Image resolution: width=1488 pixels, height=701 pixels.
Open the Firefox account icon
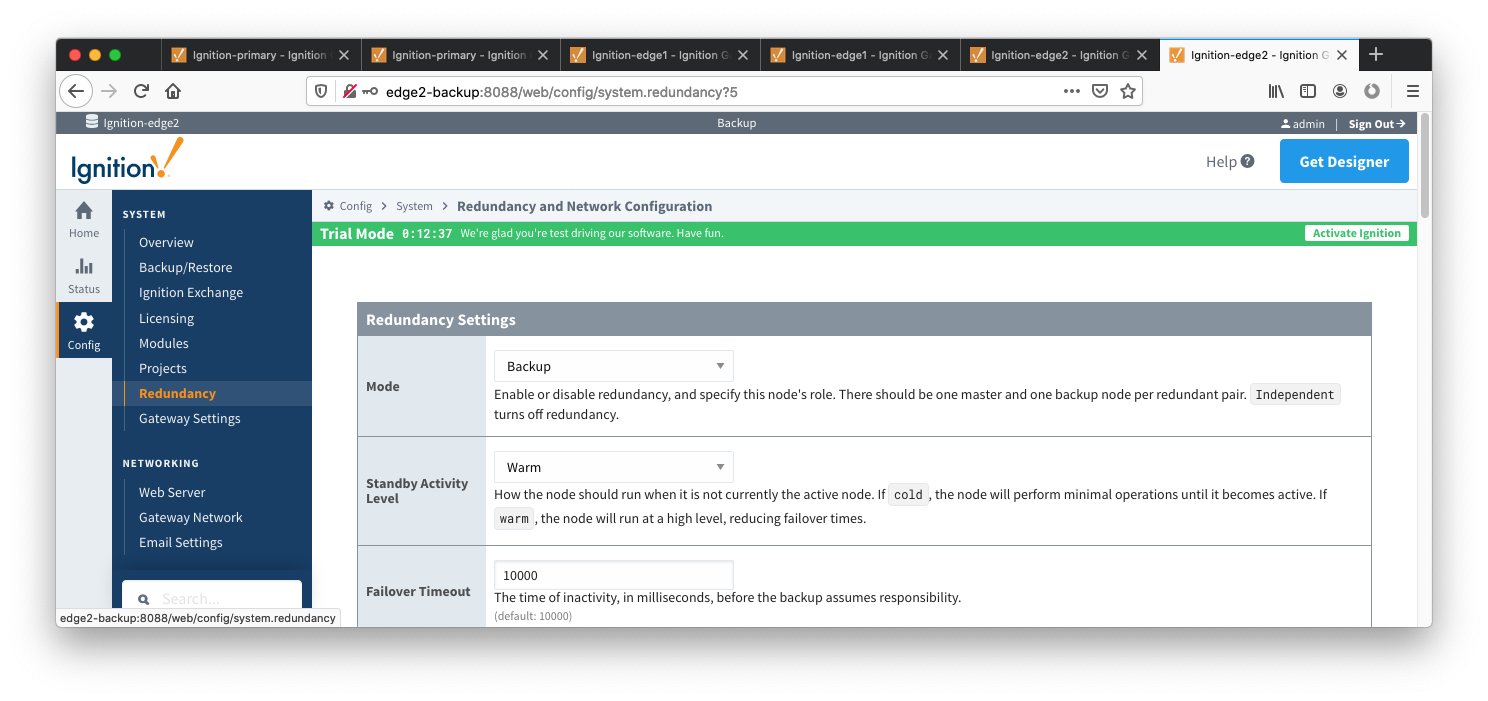(1340, 91)
